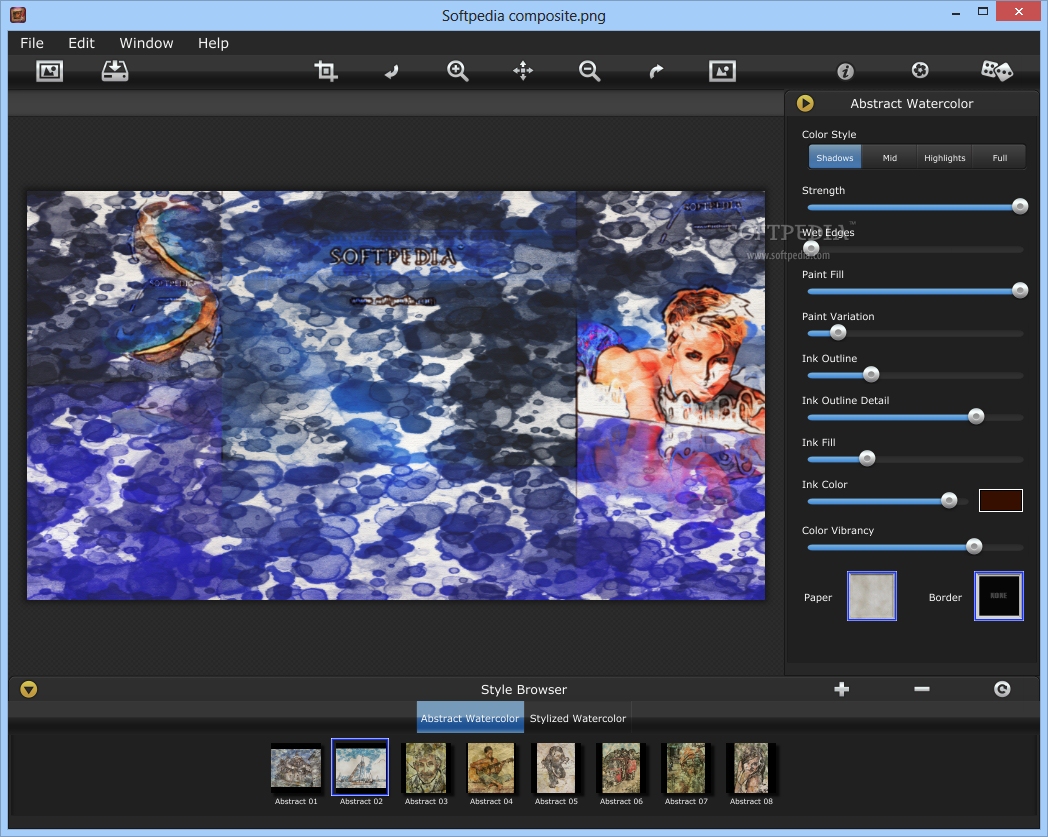This screenshot has width=1048, height=837.
Task: Apply the Abstract 01 preset
Action: click(296, 767)
